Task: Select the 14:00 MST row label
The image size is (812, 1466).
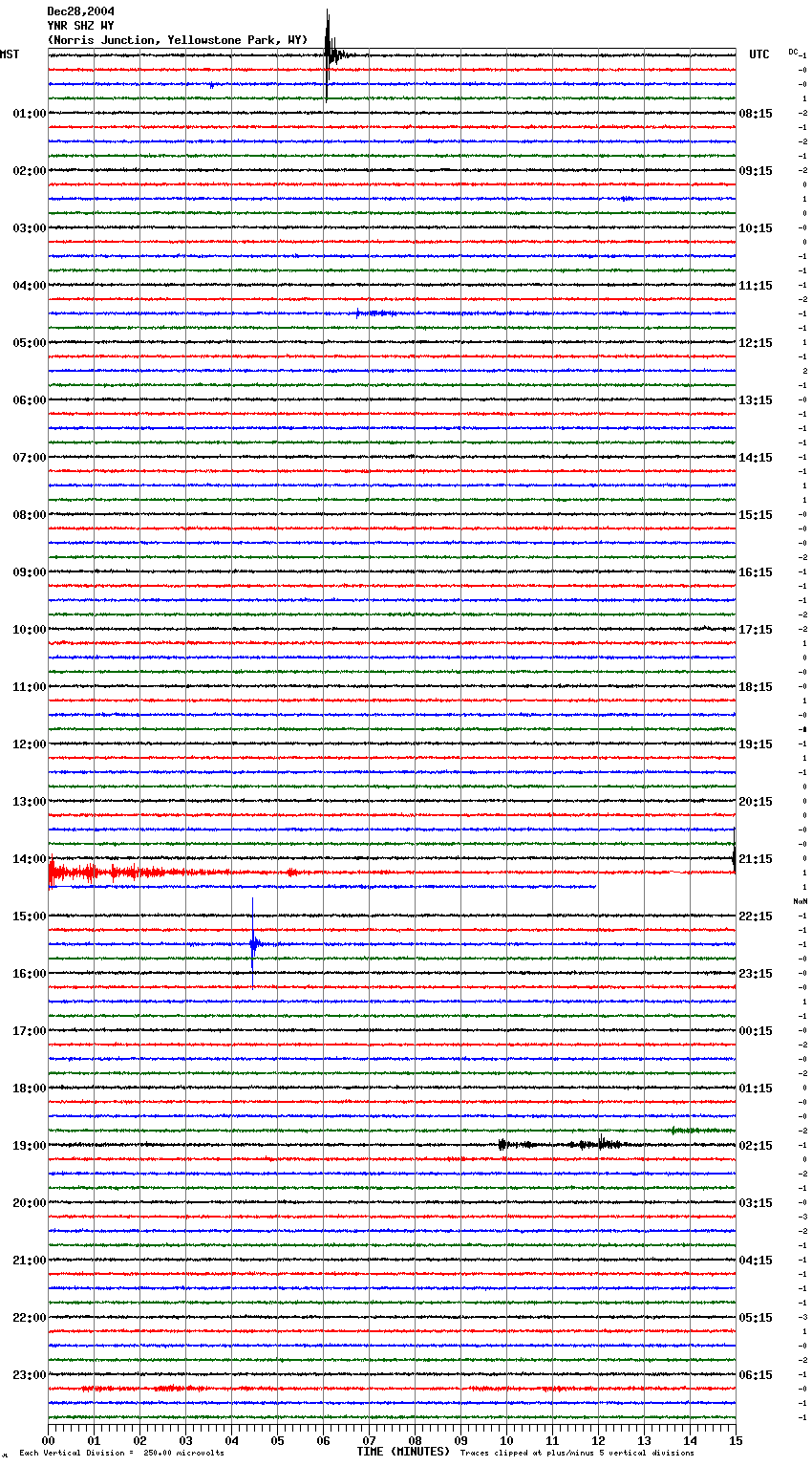Action: click(x=29, y=859)
